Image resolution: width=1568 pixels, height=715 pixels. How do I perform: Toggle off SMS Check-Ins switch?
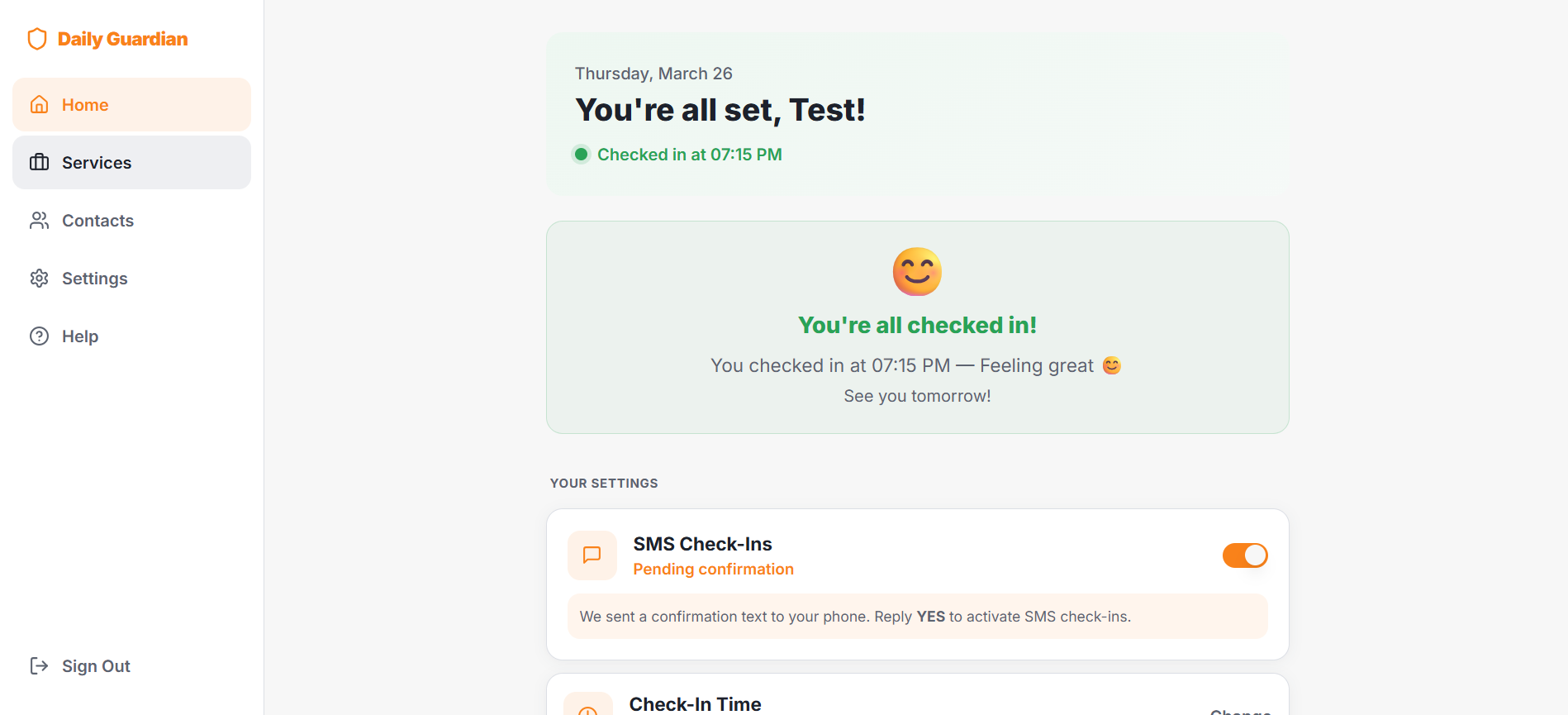tap(1244, 555)
